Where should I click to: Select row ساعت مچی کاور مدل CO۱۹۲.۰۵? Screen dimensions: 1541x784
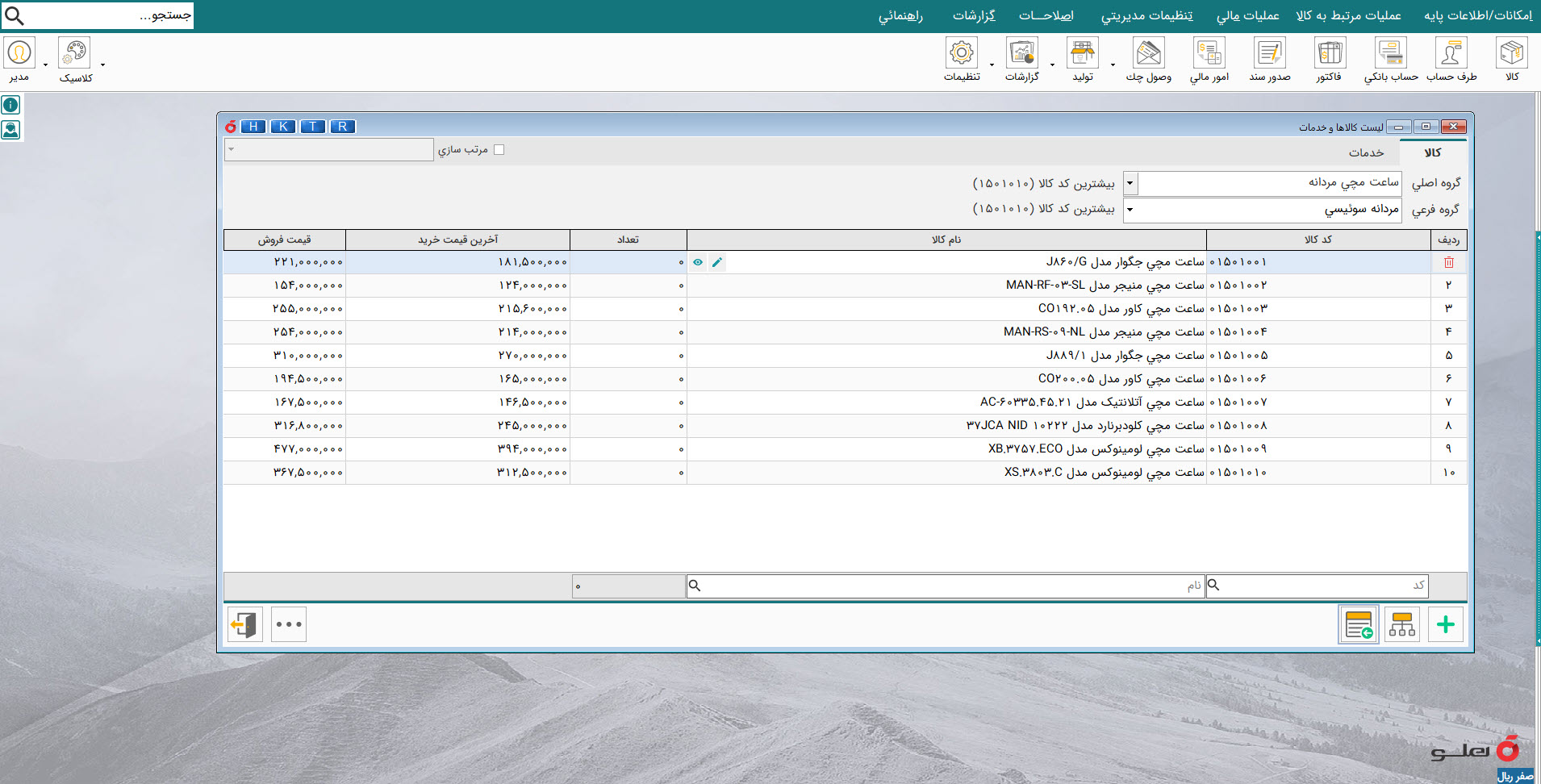[845, 309]
